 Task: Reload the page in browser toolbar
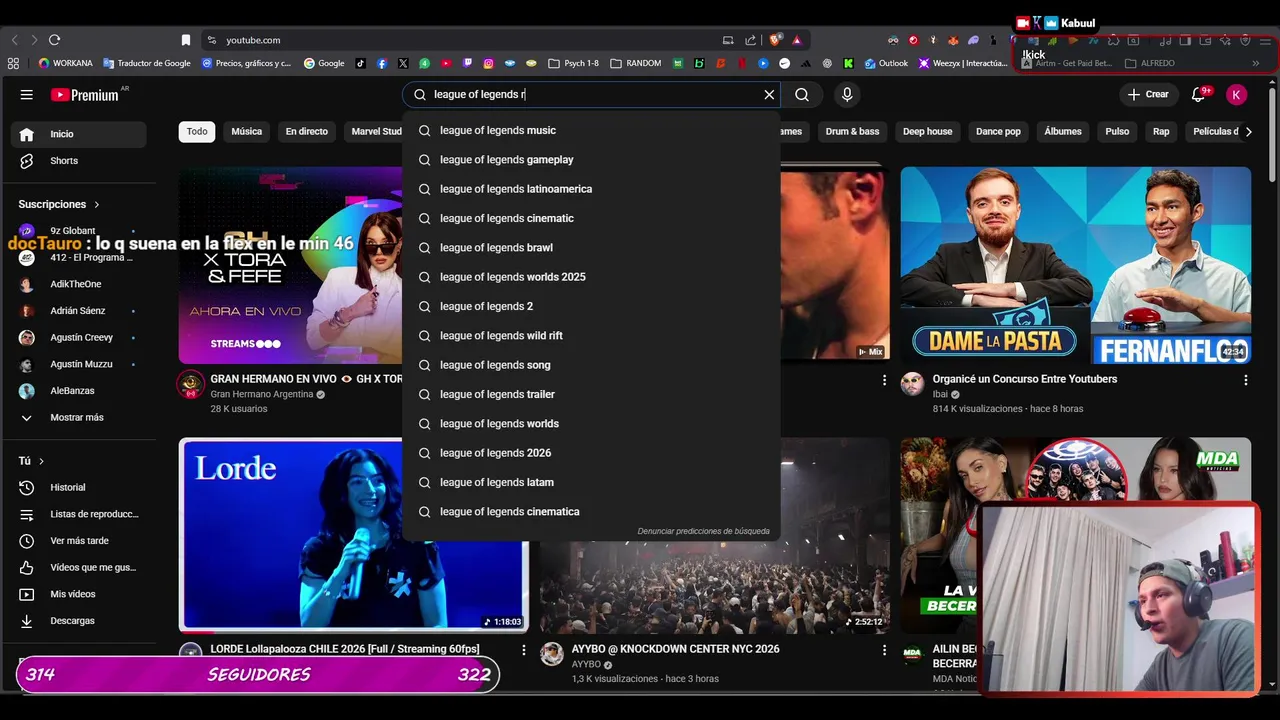[x=54, y=40]
